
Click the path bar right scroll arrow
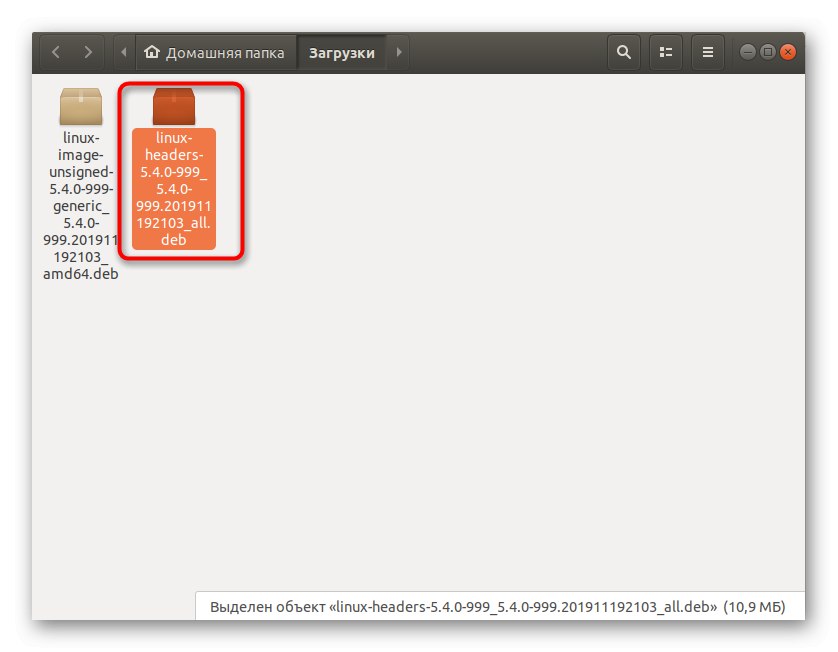(399, 52)
